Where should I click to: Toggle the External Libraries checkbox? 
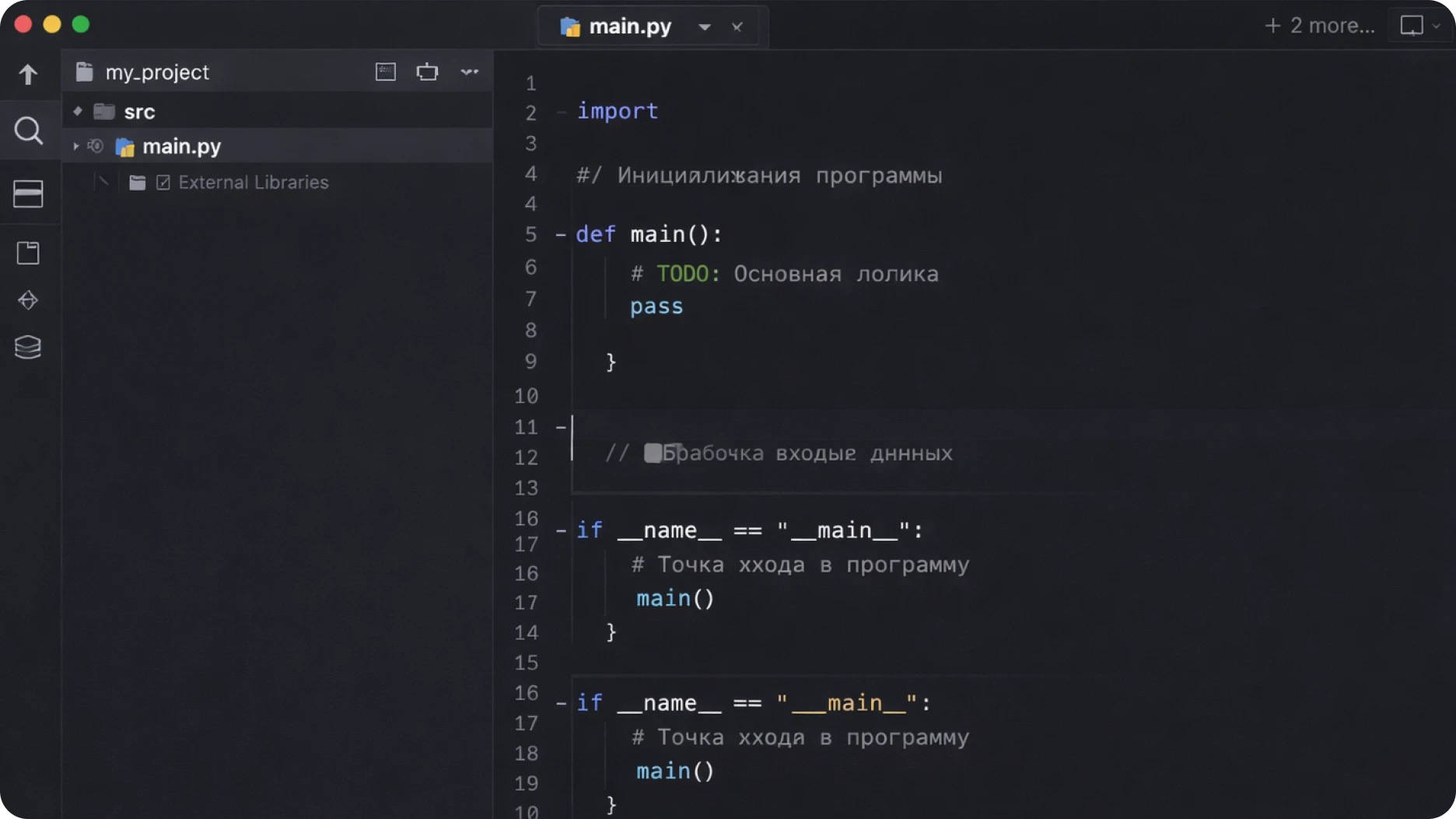(x=163, y=183)
